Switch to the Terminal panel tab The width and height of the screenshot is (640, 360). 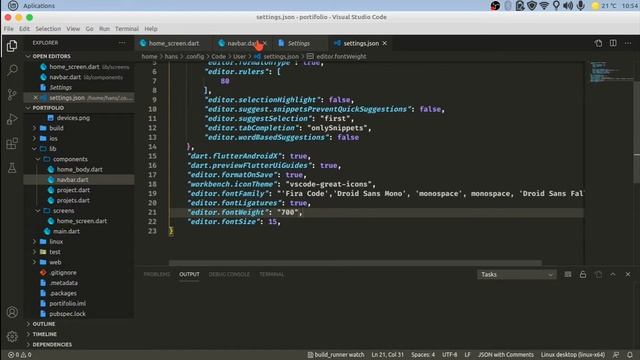(271, 274)
